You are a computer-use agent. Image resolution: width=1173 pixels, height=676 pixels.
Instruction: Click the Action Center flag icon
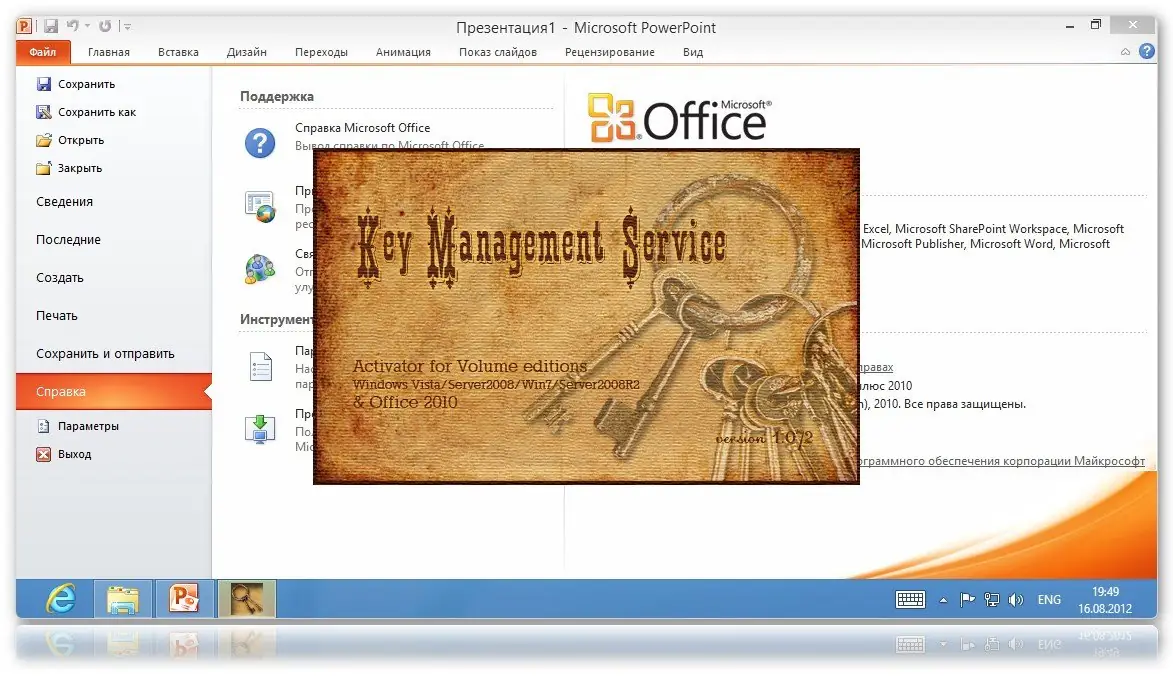[967, 600]
